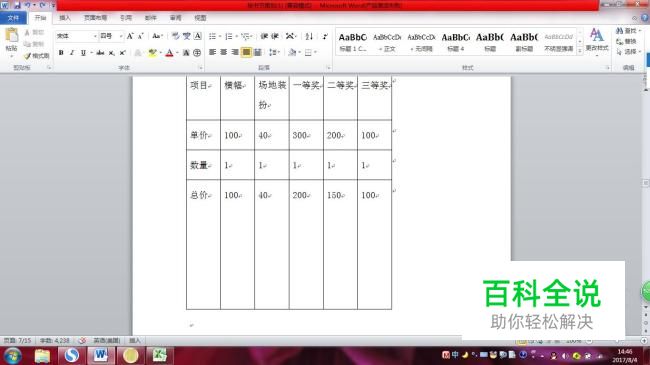Switch to the View (视图) tab
Viewport: 650px width, 365px height.
pos(200,18)
